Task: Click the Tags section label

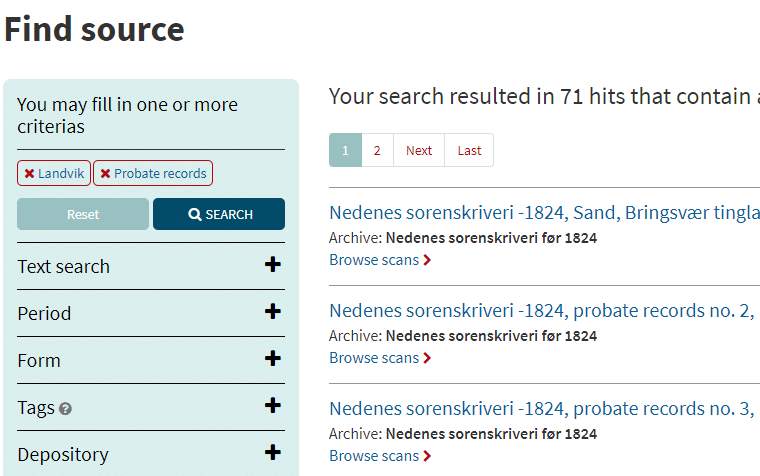Action: pos(36,408)
